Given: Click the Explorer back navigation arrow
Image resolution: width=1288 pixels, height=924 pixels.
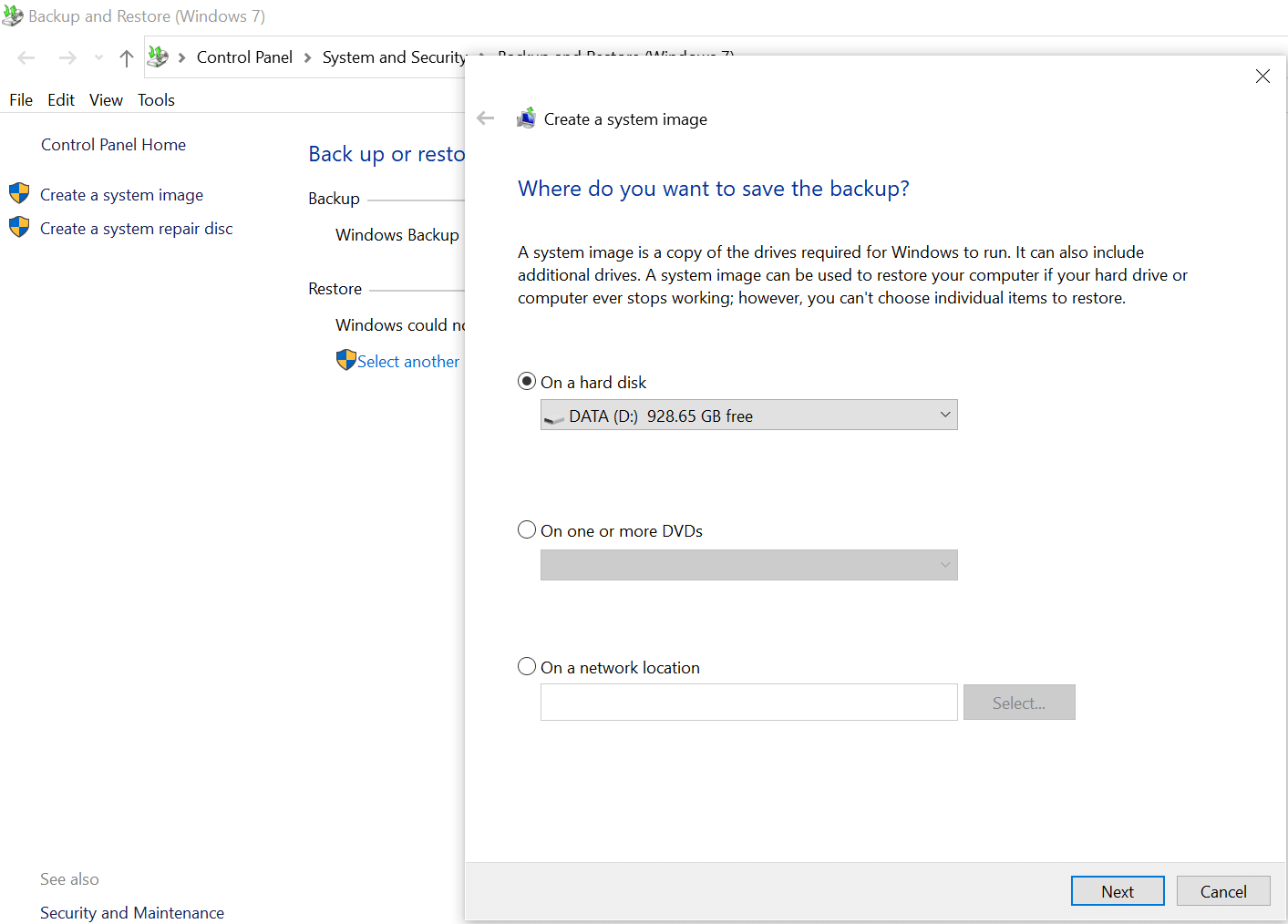Looking at the screenshot, I should [x=26, y=58].
